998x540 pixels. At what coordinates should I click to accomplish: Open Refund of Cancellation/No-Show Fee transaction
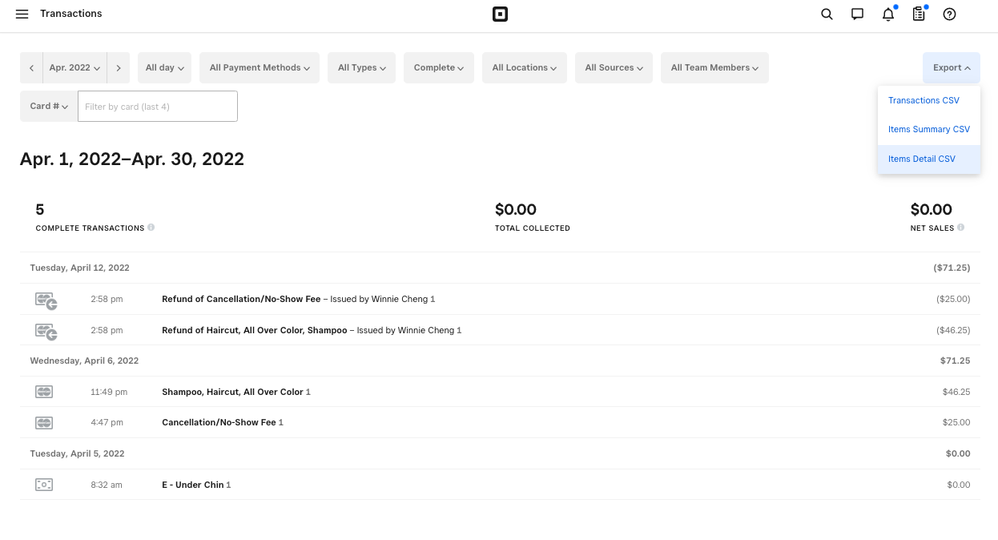pos(241,299)
